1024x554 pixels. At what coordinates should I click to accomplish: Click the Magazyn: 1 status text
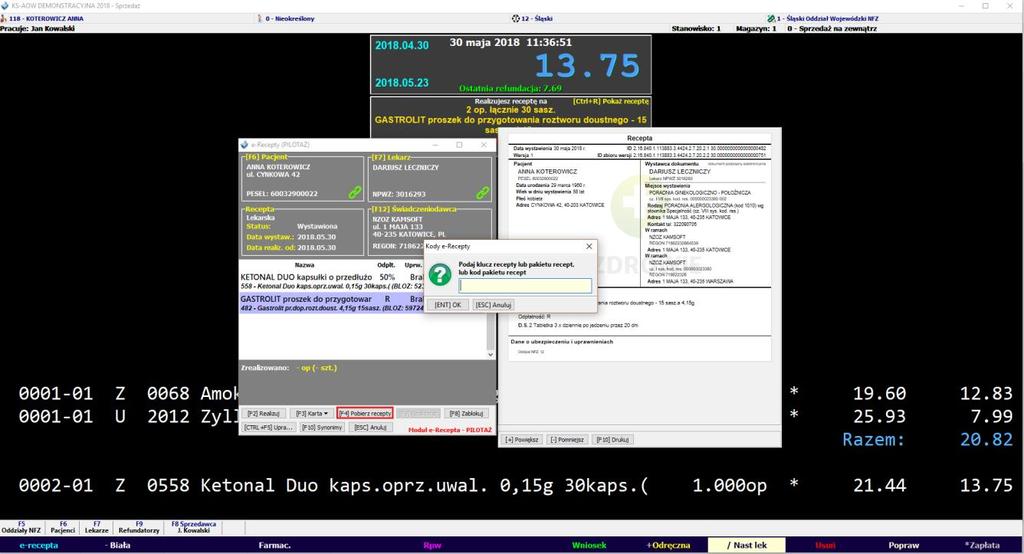point(756,29)
